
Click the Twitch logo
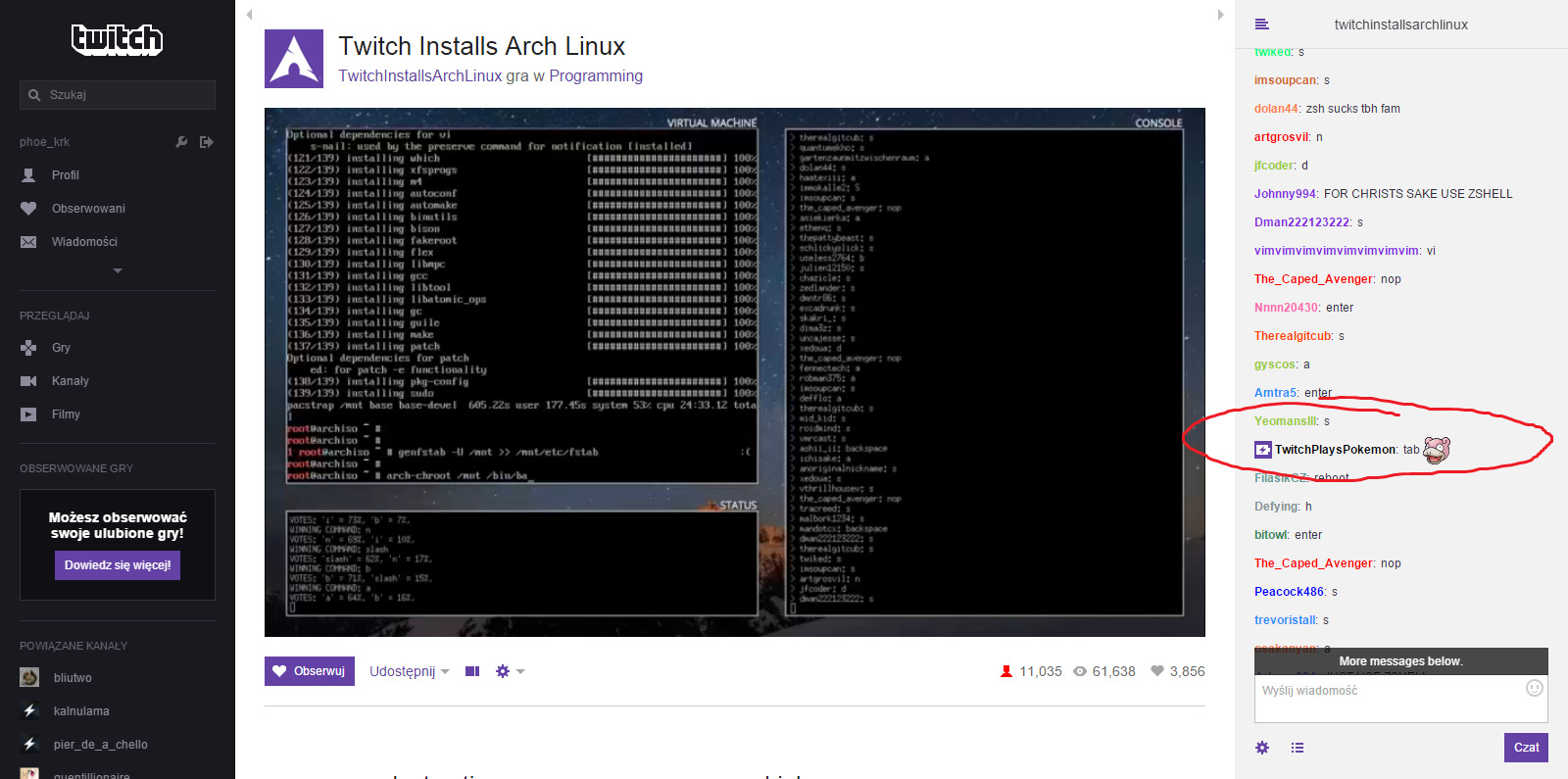[x=117, y=39]
